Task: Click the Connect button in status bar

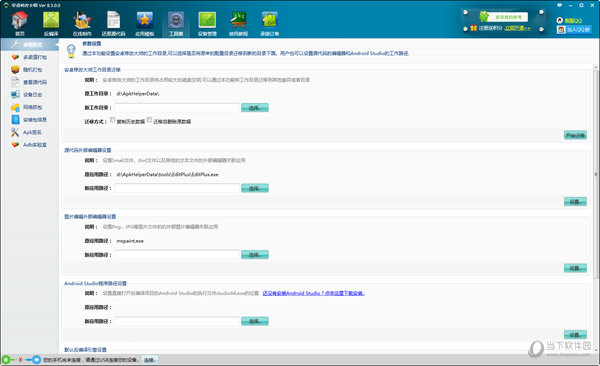Action: (150, 360)
